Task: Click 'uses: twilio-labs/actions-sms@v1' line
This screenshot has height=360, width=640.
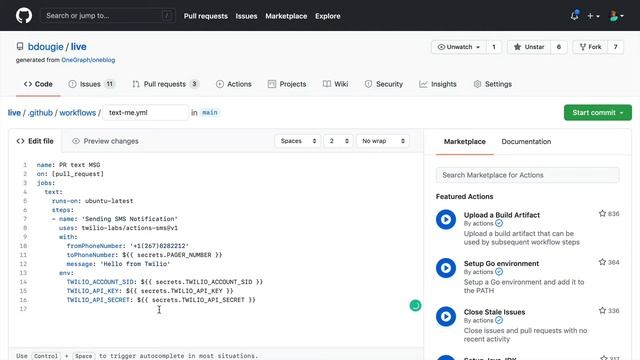Action: (x=118, y=228)
